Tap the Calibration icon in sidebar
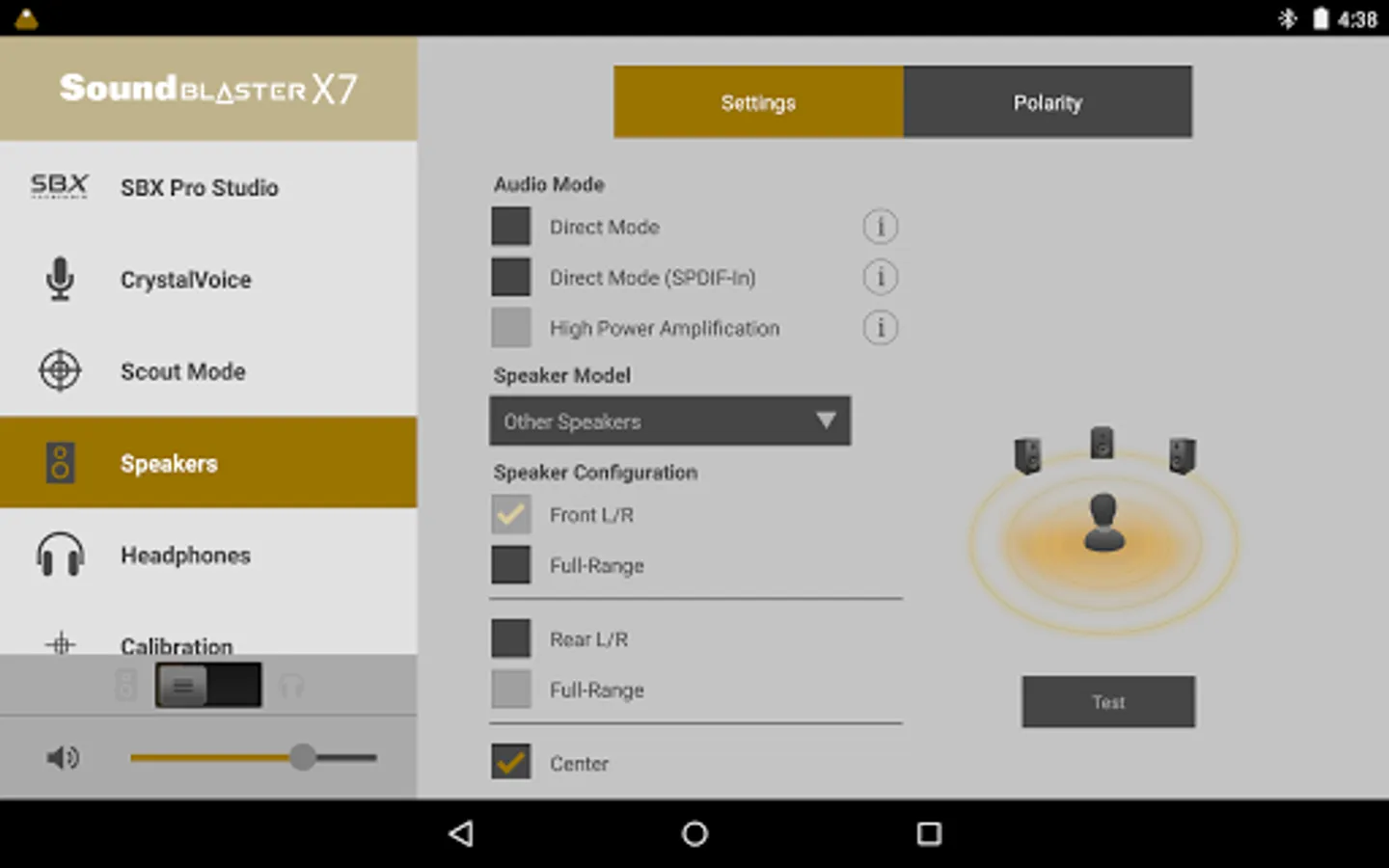The width and height of the screenshot is (1389, 868). coord(60,643)
